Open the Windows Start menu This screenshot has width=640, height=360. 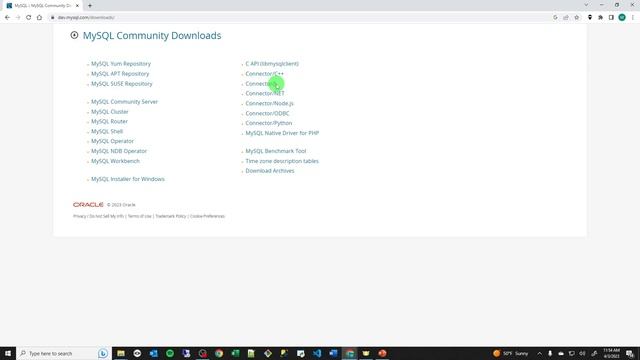[8, 353]
